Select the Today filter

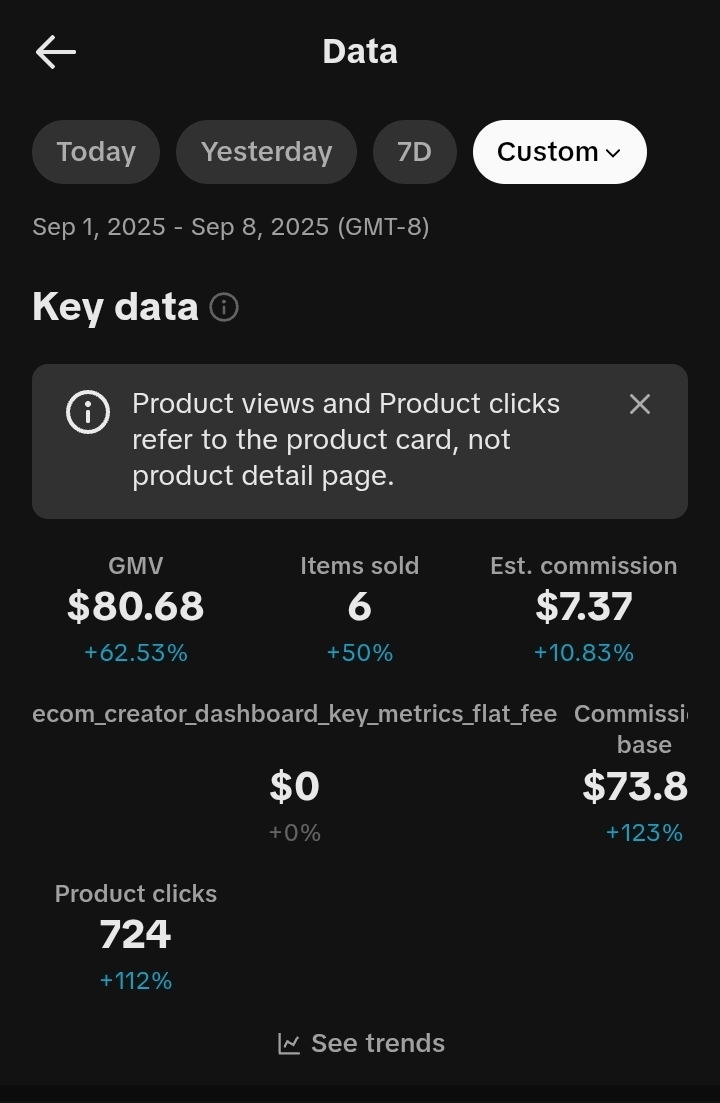pyautogui.click(x=96, y=152)
